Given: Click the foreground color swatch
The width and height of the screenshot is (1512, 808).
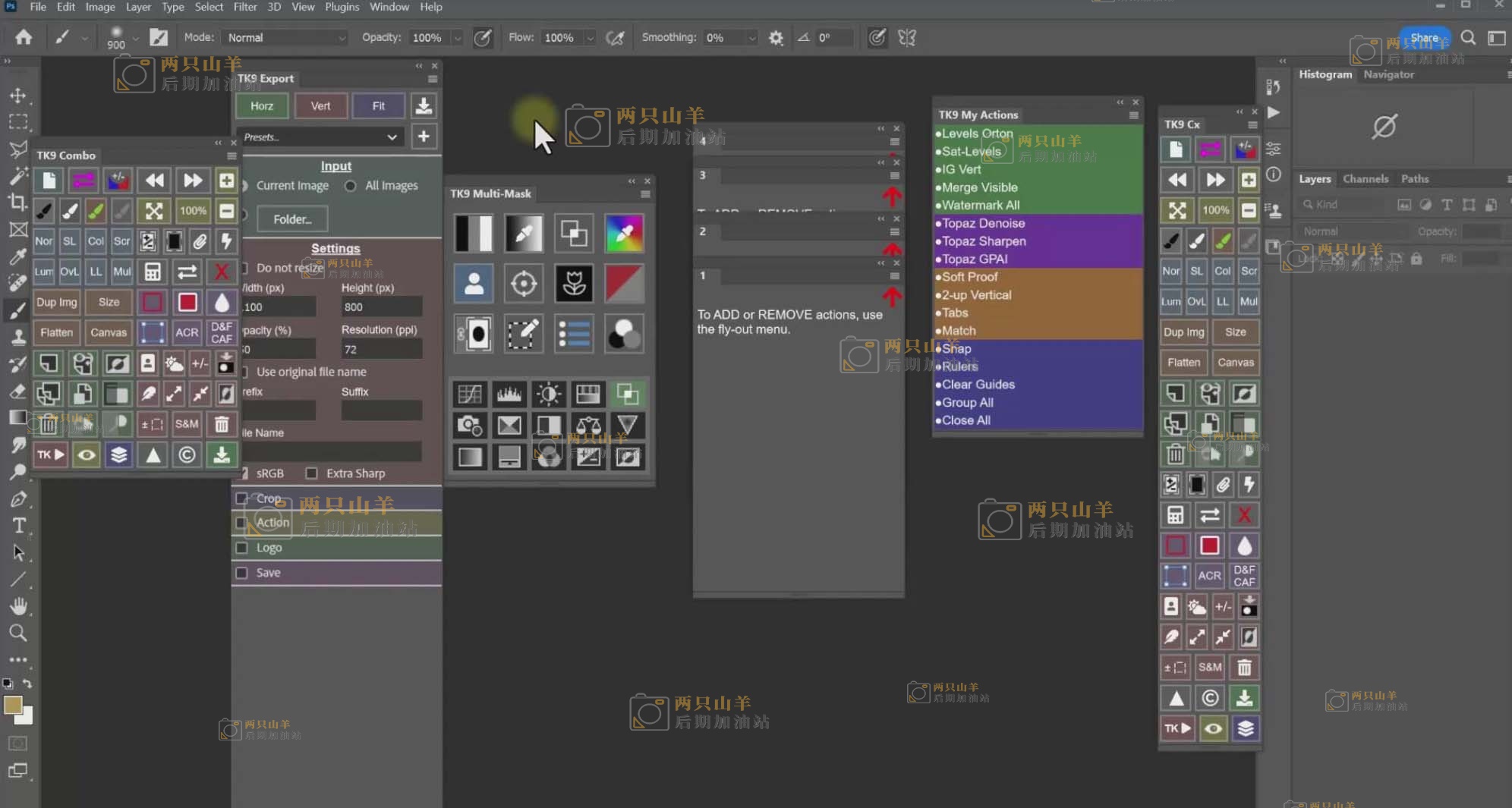Looking at the screenshot, I should point(12,705).
